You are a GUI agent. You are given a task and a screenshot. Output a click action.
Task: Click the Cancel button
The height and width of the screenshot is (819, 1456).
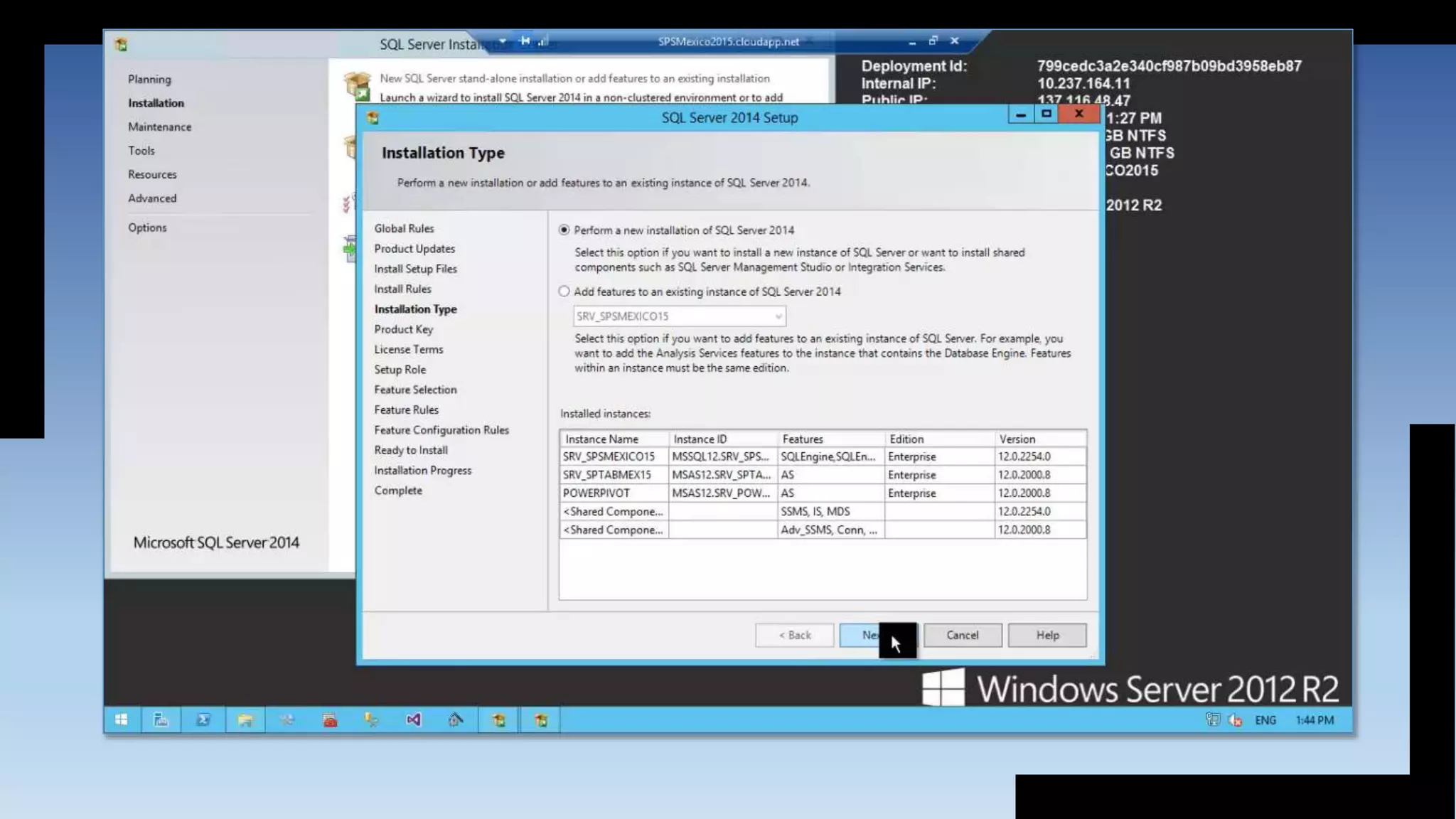(x=962, y=635)
